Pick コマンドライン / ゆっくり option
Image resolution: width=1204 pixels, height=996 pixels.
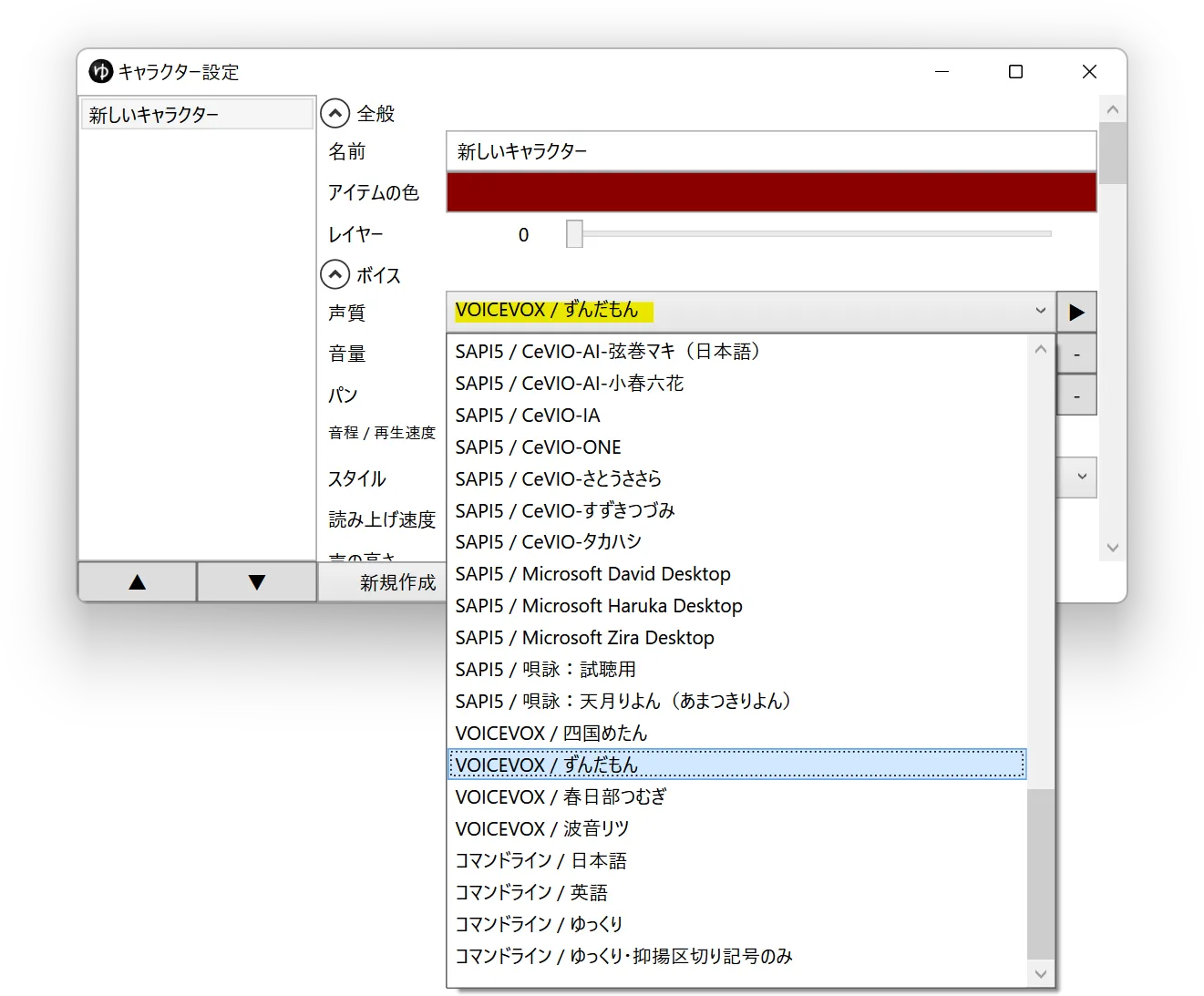(x=736, y=924)
